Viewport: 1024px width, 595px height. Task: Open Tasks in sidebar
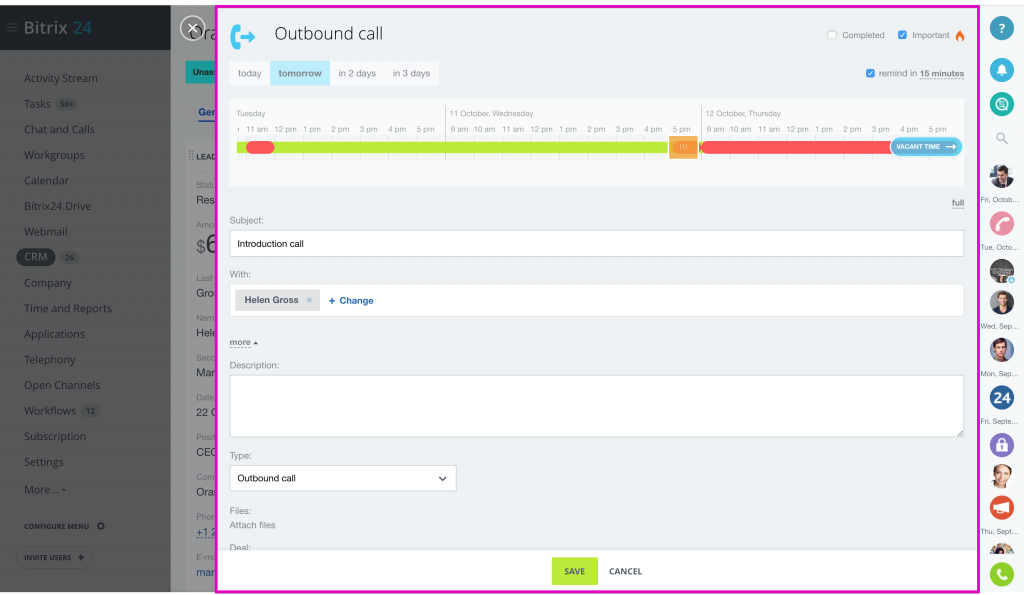point(37,104)
